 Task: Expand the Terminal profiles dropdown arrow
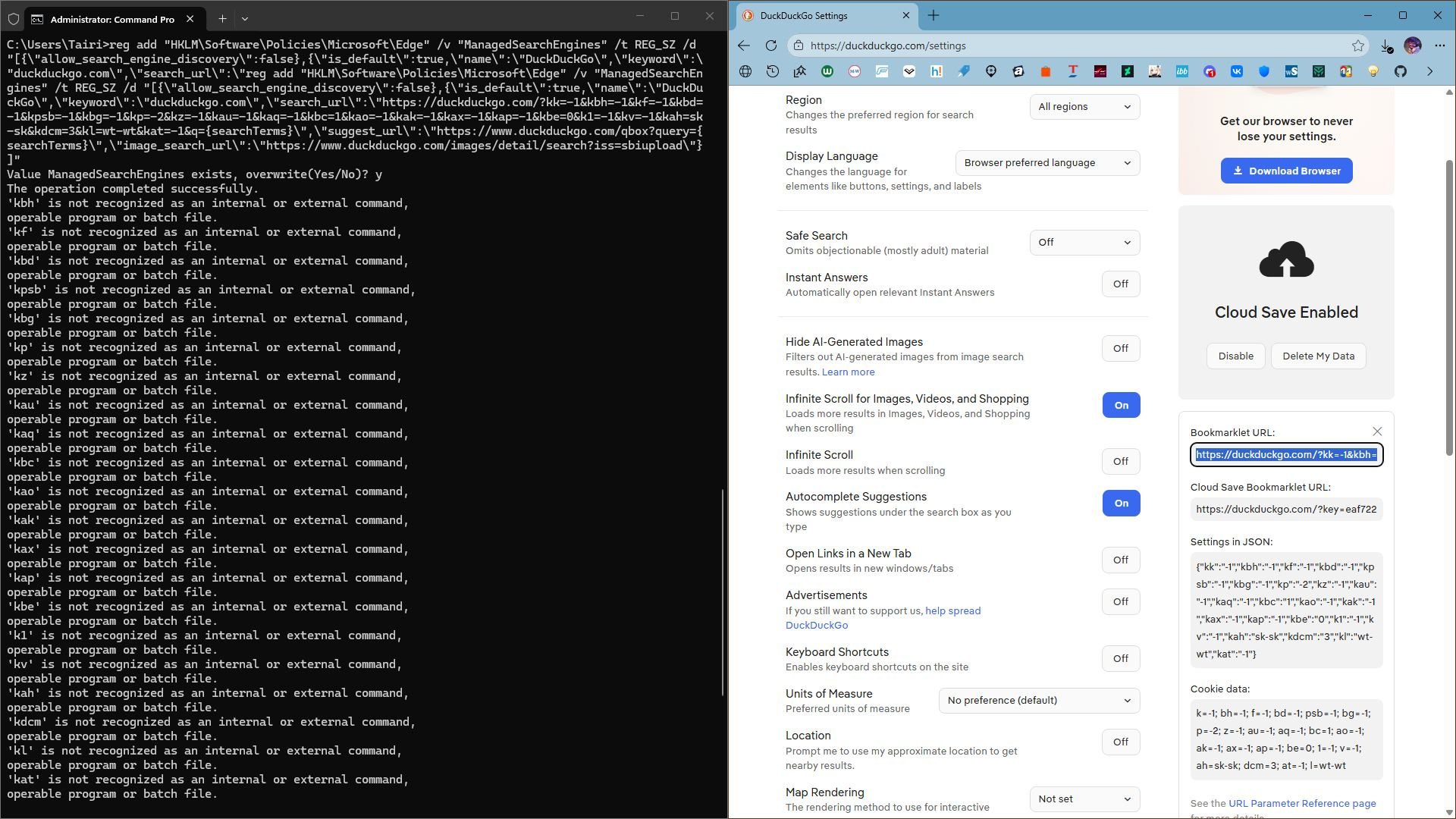[x=245, y=19]
